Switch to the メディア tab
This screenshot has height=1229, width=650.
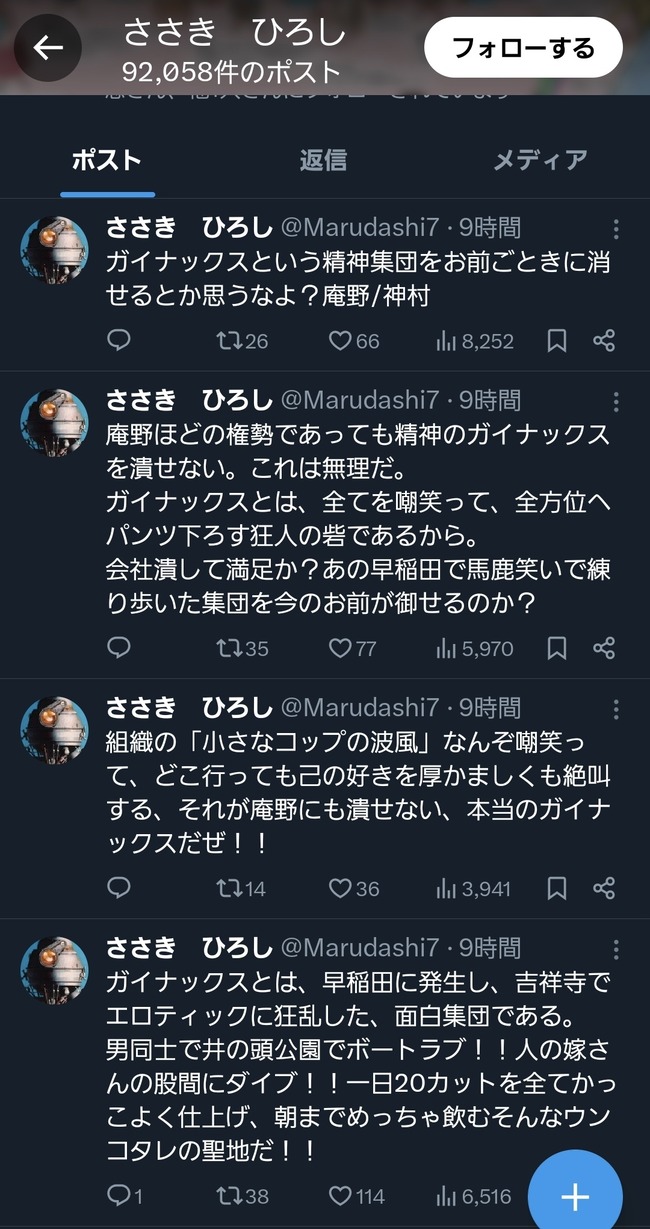[539, 158]
